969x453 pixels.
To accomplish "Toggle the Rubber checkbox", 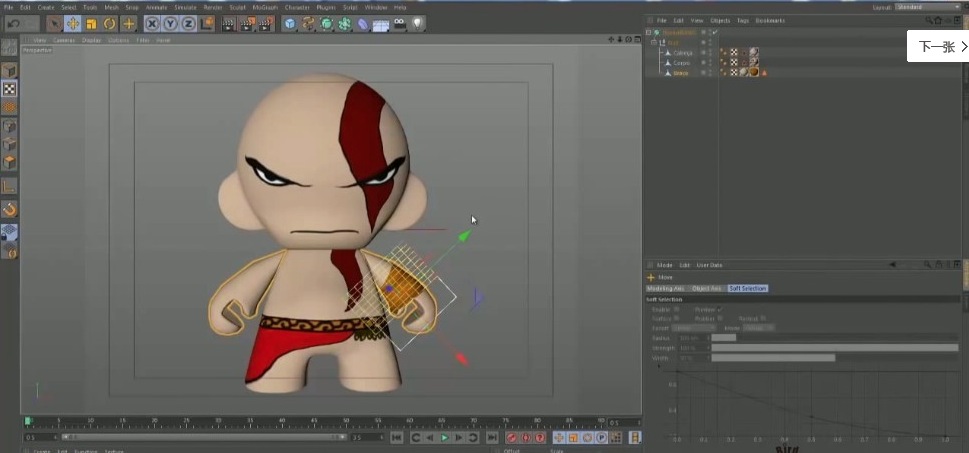I will [x=720, y=318].
